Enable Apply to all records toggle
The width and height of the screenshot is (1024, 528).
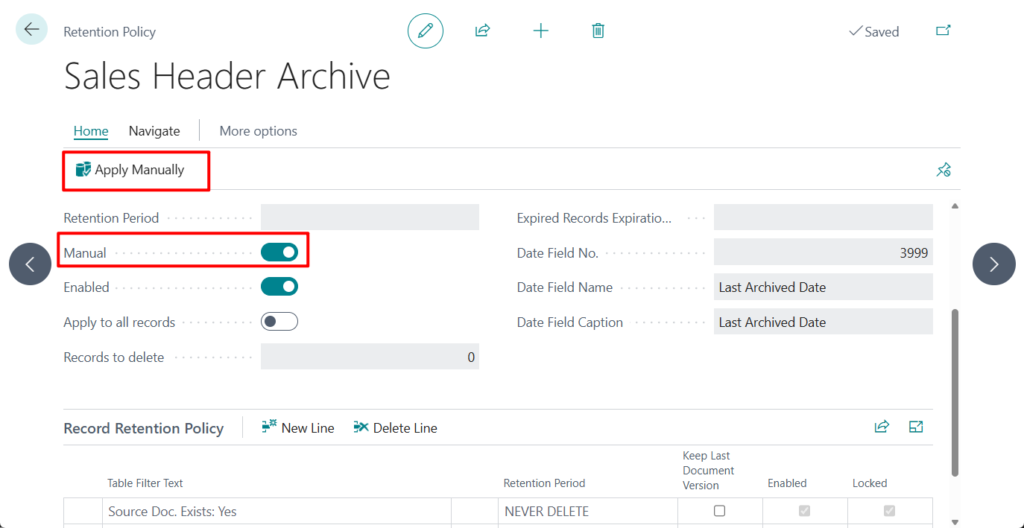[x=279, y=322]
